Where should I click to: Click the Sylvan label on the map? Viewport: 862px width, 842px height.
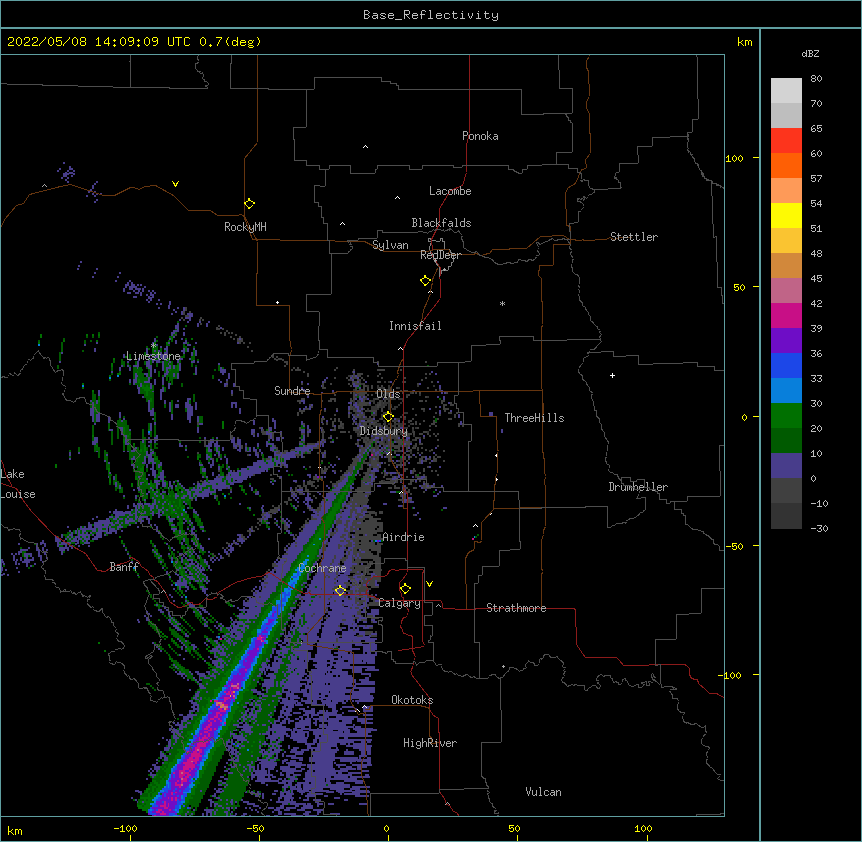pyautogui.click(x=390, y=245)
